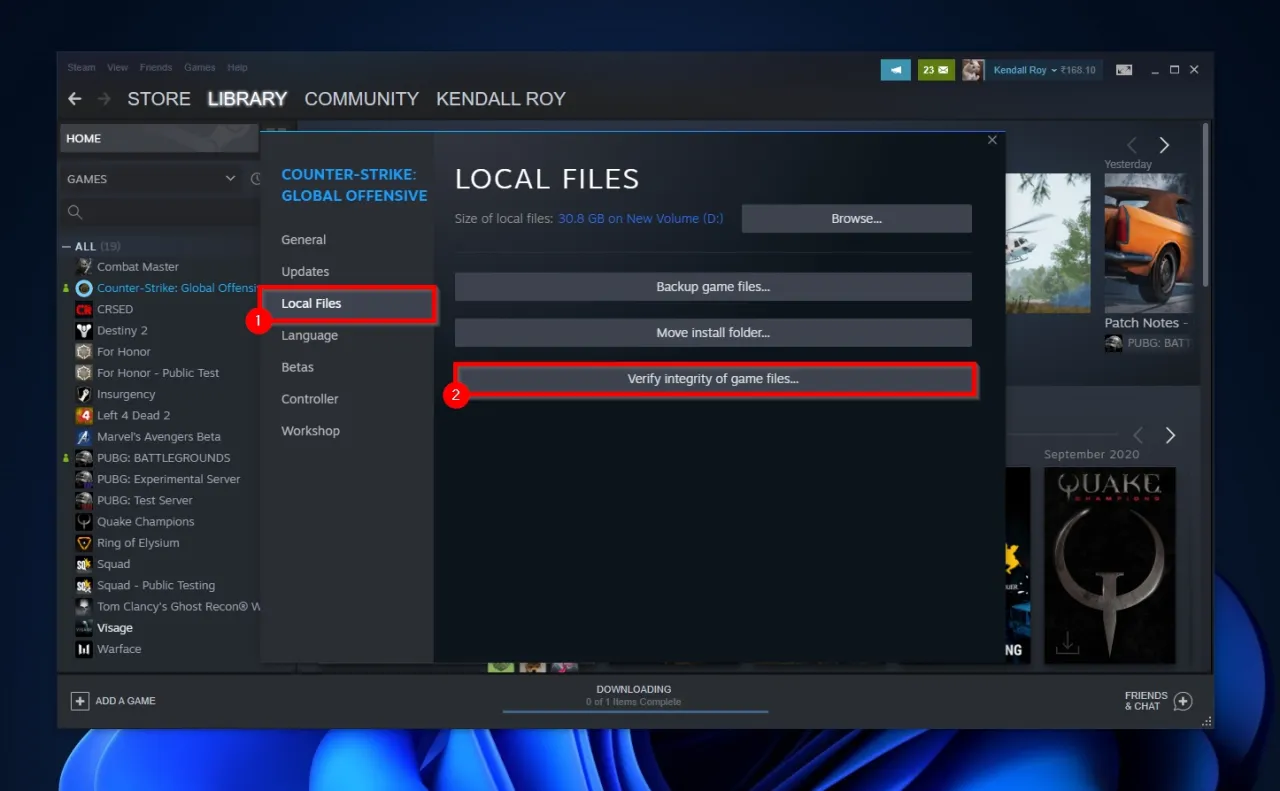Select the Local Files tab

[311, 304]
